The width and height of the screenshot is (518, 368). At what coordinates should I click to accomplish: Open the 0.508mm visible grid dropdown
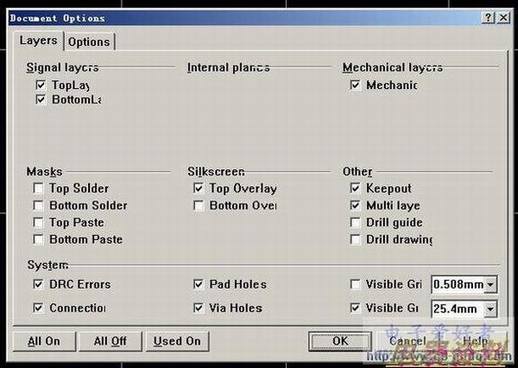490,284
